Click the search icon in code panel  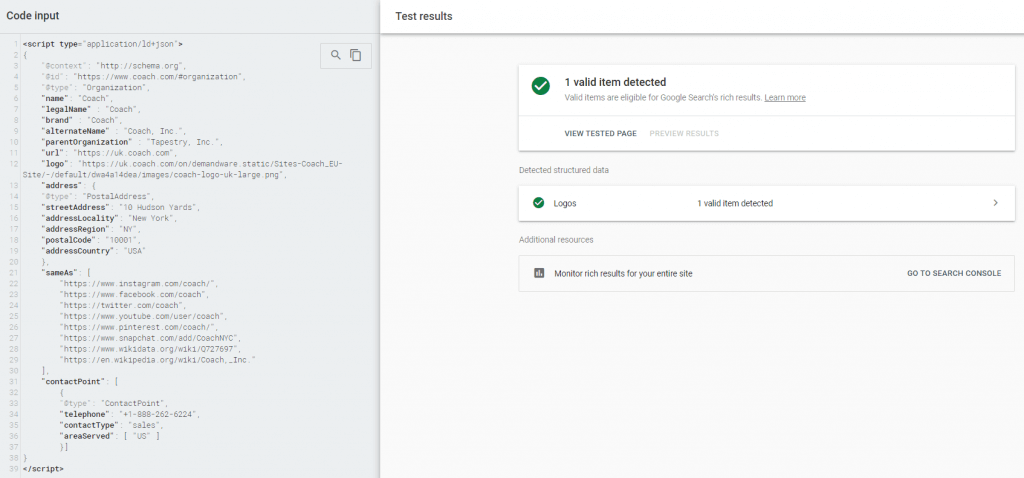coord(336,55)
